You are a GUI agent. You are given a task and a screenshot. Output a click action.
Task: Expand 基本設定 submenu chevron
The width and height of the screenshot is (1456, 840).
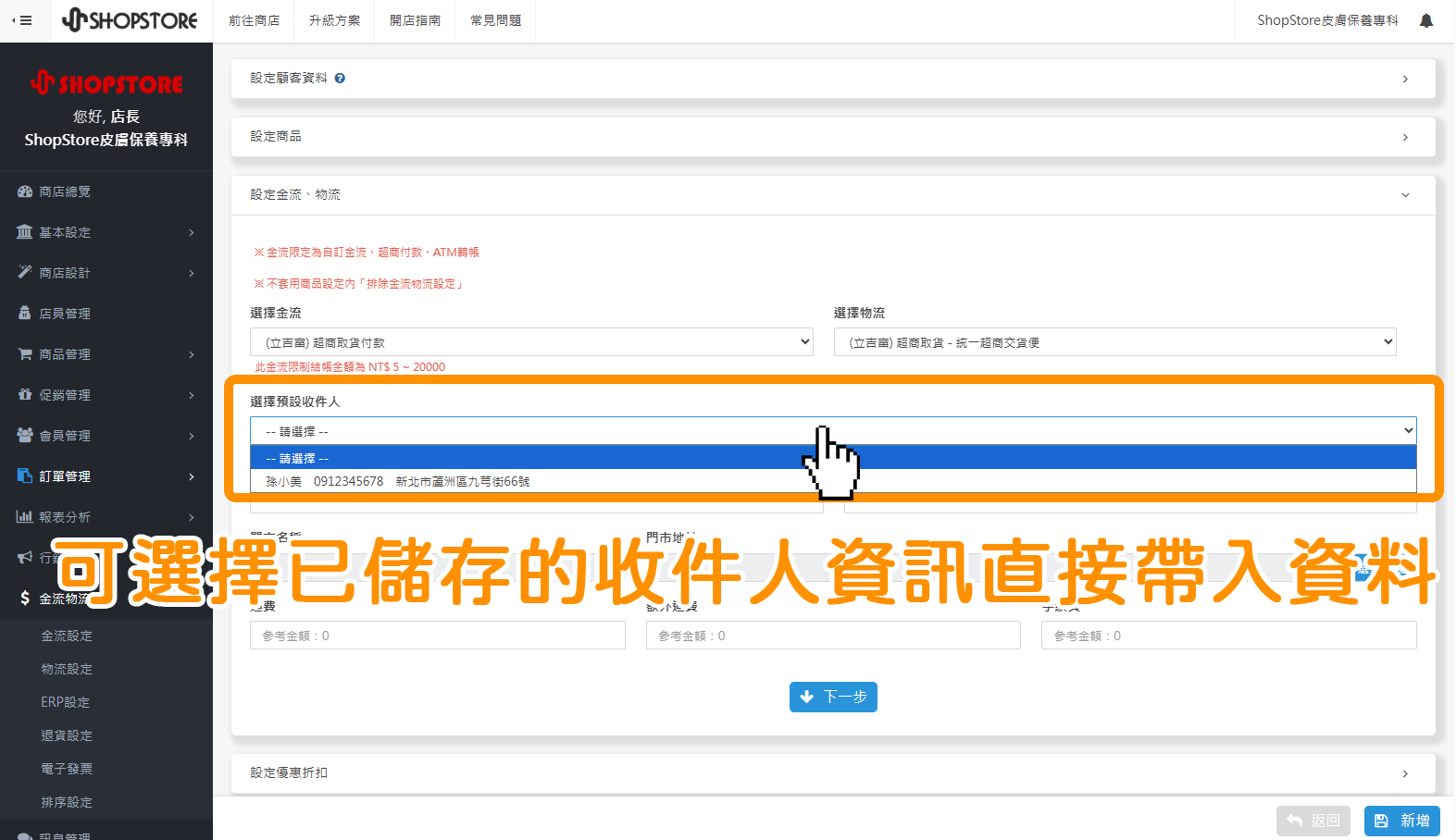click(192, 232)
